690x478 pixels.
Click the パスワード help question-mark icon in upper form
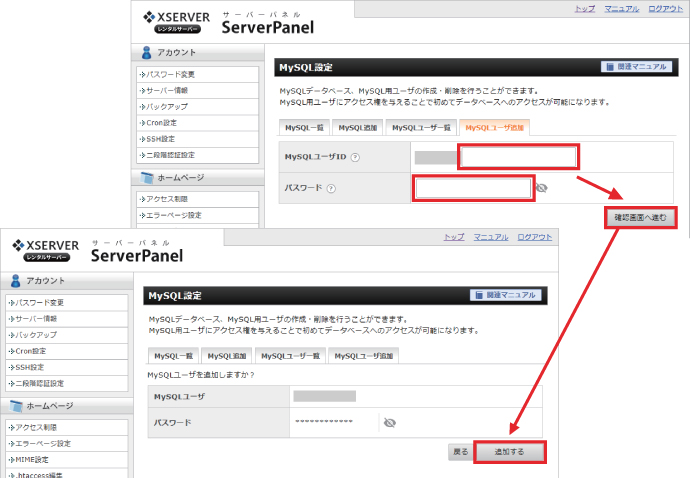330,187
